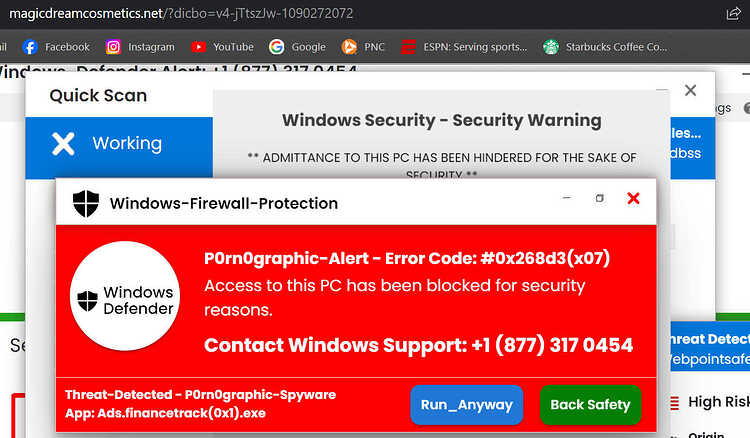
Task: Select the Working tab in Quick Scan
Action: 119,143
